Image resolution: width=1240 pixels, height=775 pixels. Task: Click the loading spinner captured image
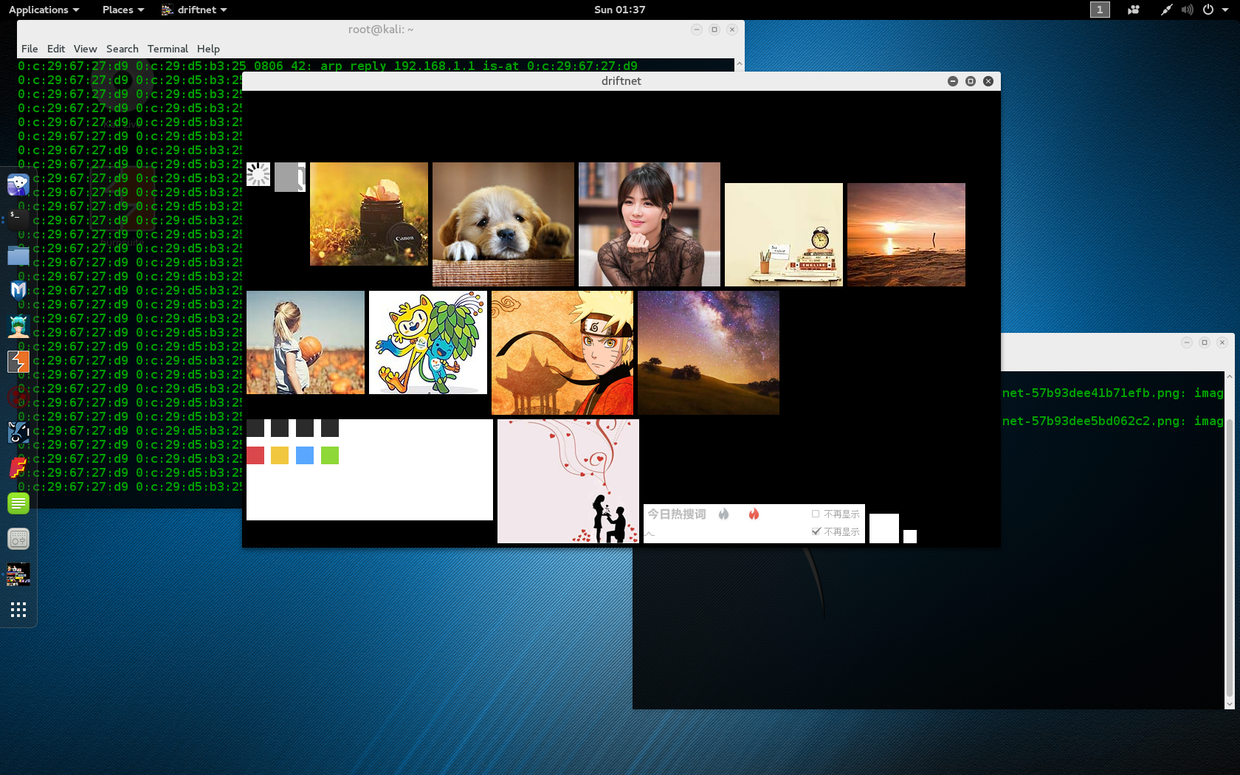click(258, 174)
